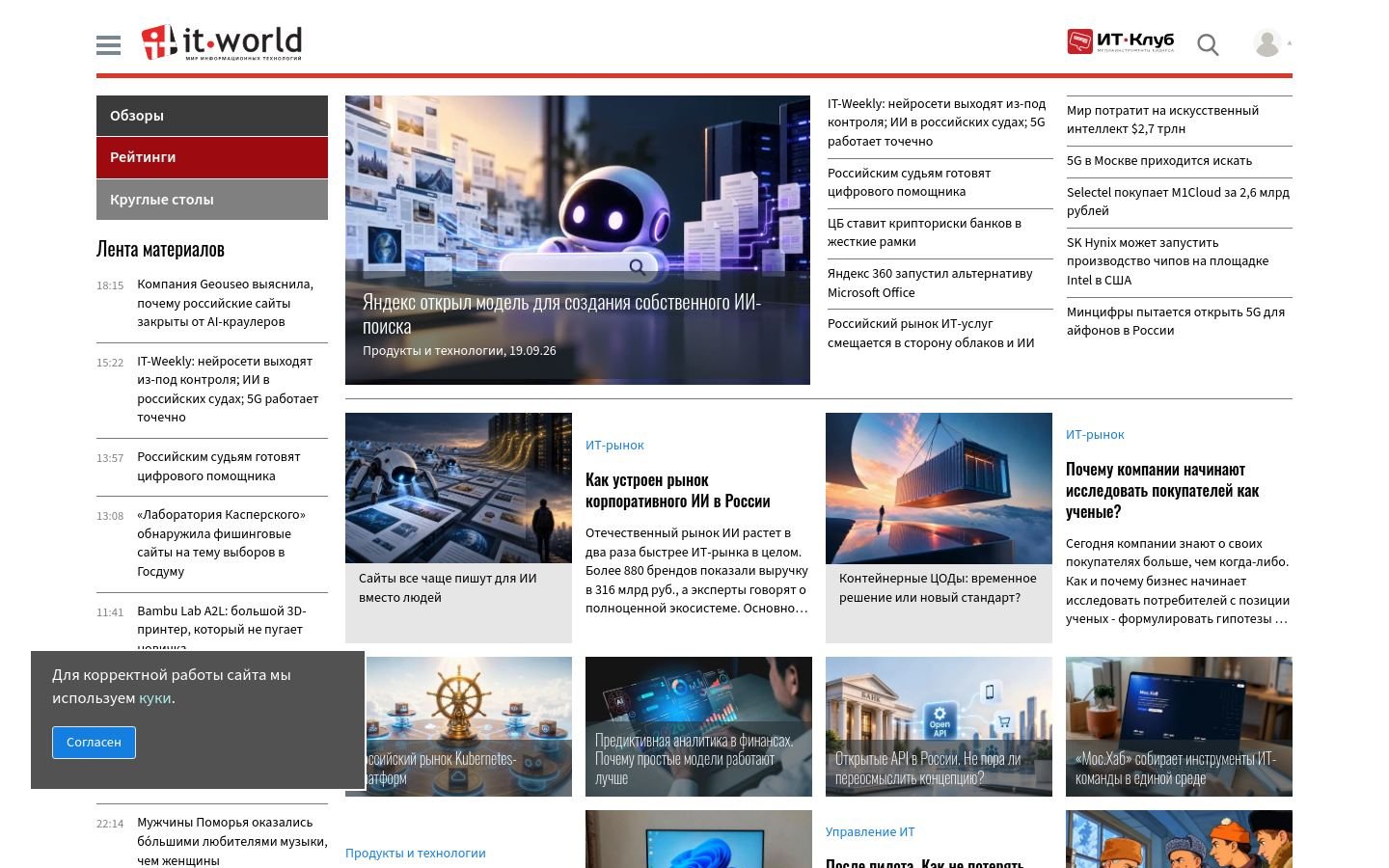Open the Geouseo AI-краулеры news item
1389x868 pixels.
point(225,303)
